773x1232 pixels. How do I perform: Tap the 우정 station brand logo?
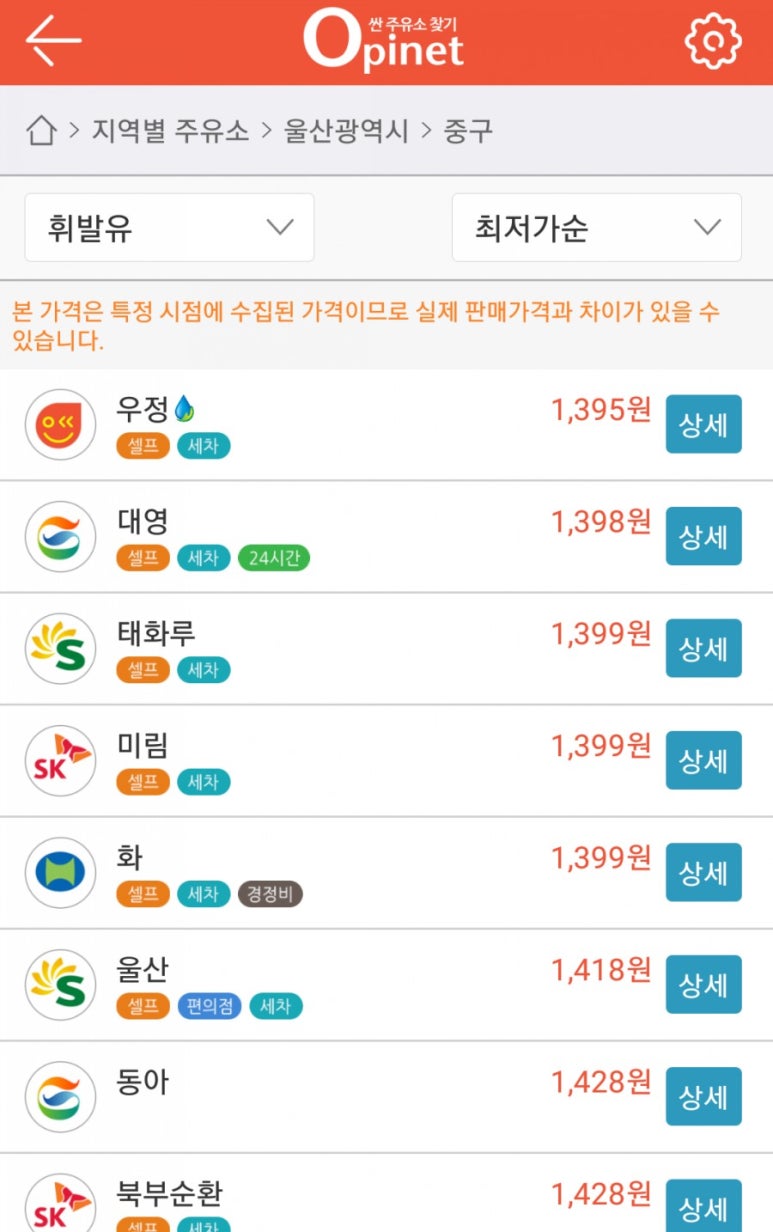pos(60,425)
